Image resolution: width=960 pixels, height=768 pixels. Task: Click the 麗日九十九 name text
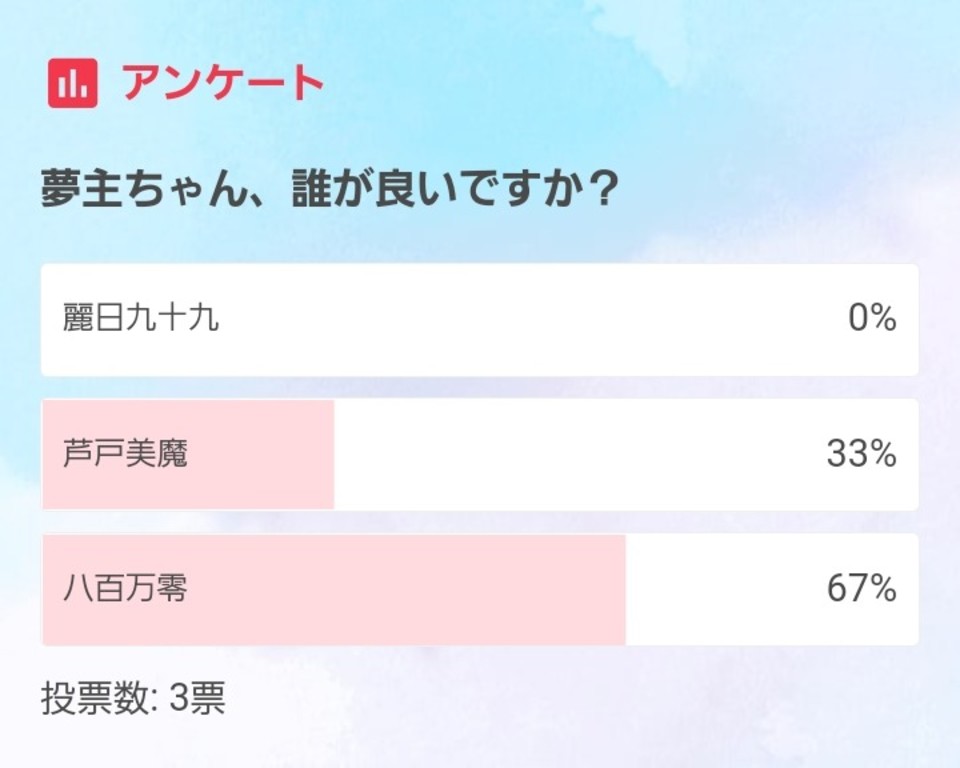(x=141, y=318)
